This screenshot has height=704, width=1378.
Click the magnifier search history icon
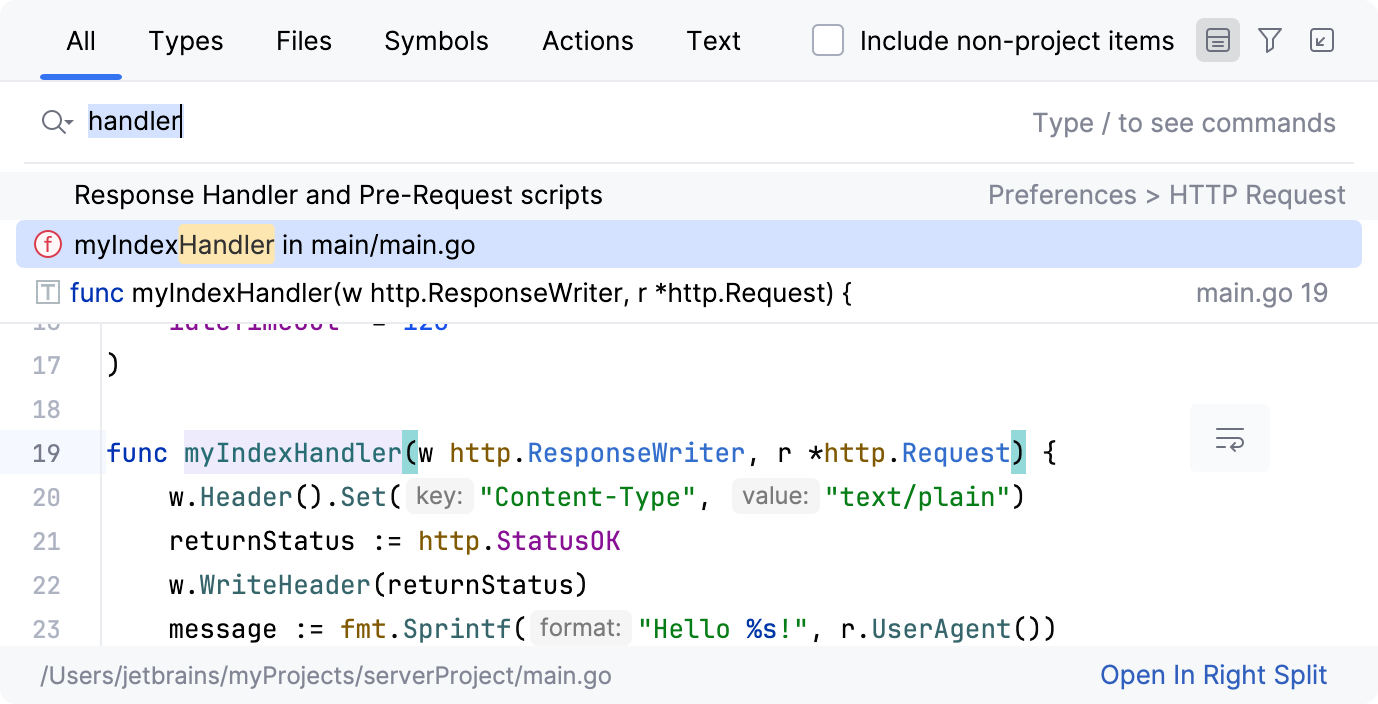click(56, 123)
